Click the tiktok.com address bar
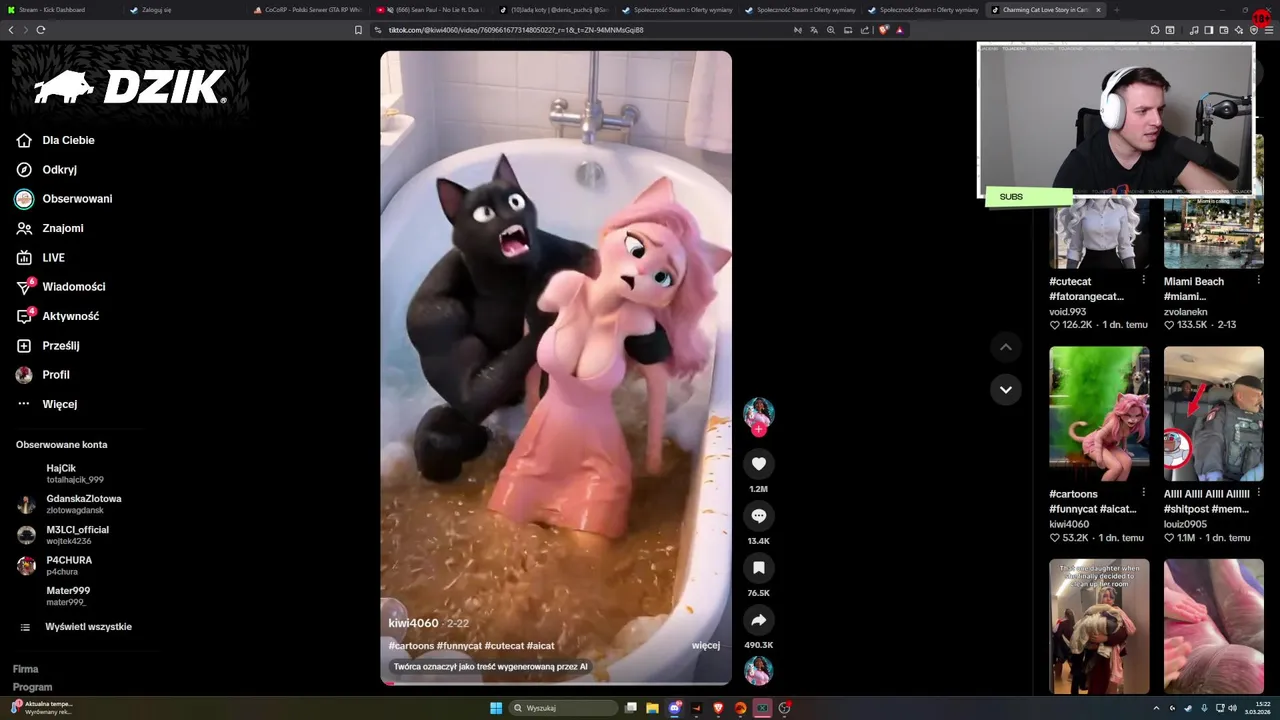The width and height of the screenshot is (1280, 720). click(580, 30)
